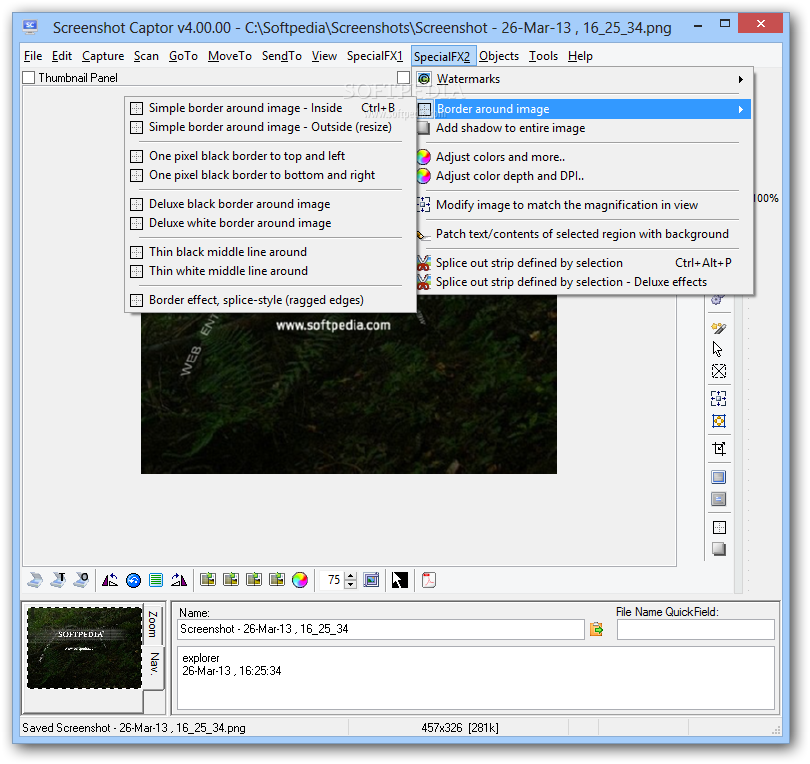The height and width of the screenshot is (764, 810).
Task: Rotate image counter-clockwise using triangle icon
Action: click(x=110, y=580)
